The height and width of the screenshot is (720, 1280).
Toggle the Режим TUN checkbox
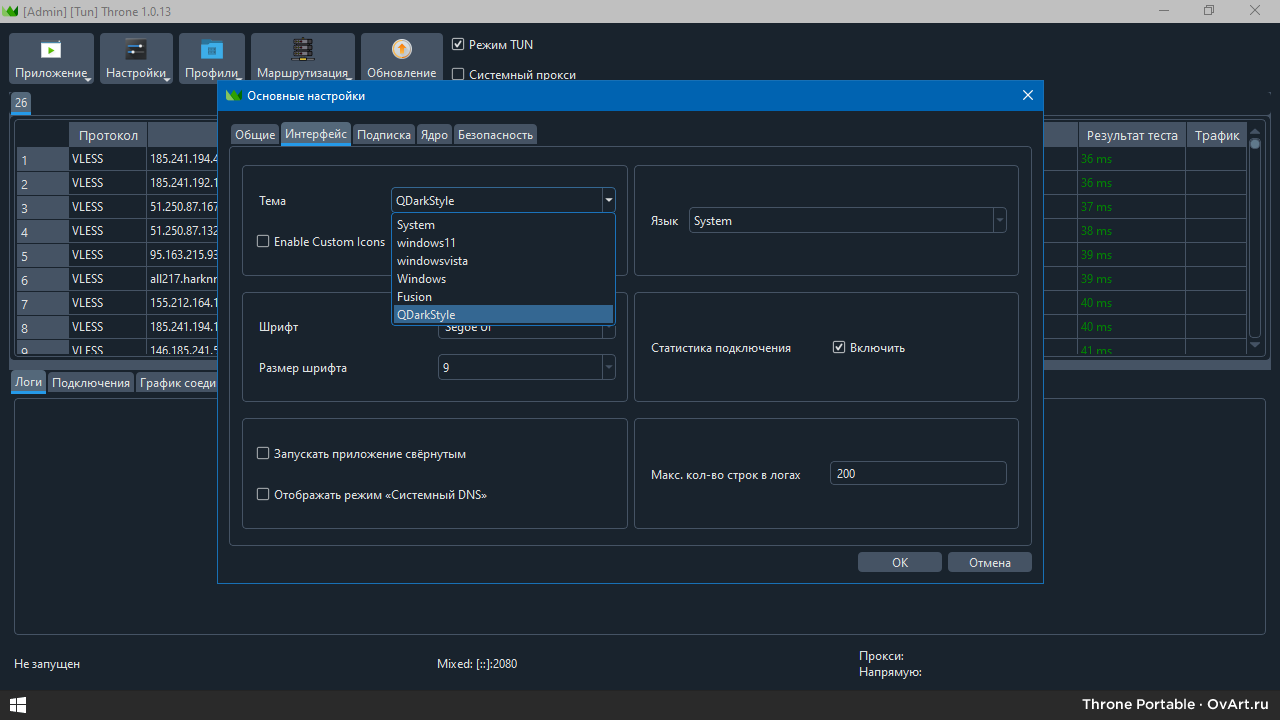(458, 45)
